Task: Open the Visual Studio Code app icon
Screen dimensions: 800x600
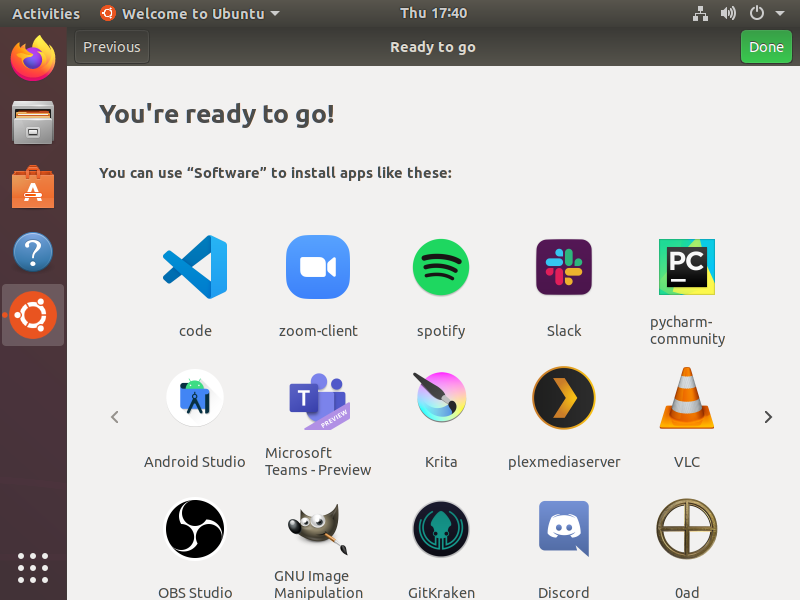Action: (195, 267)
